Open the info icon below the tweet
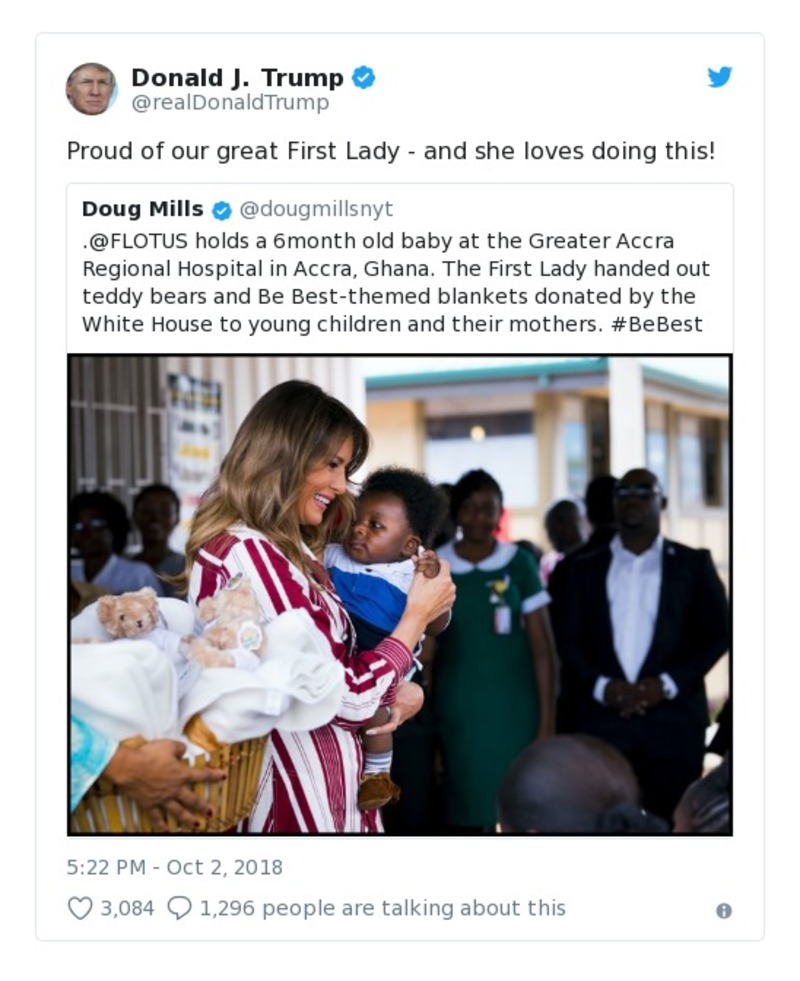Image resolution: width=800 pixels, height=981 pixels. [724, 910]
